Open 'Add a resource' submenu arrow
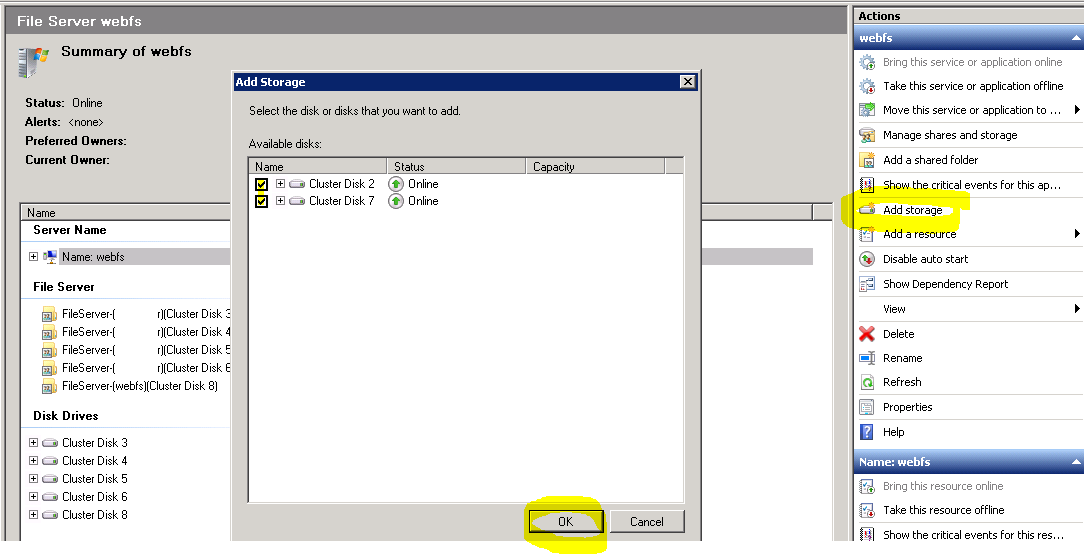This screenshot has width=1084, height=555. click(x=1077, y=234)
